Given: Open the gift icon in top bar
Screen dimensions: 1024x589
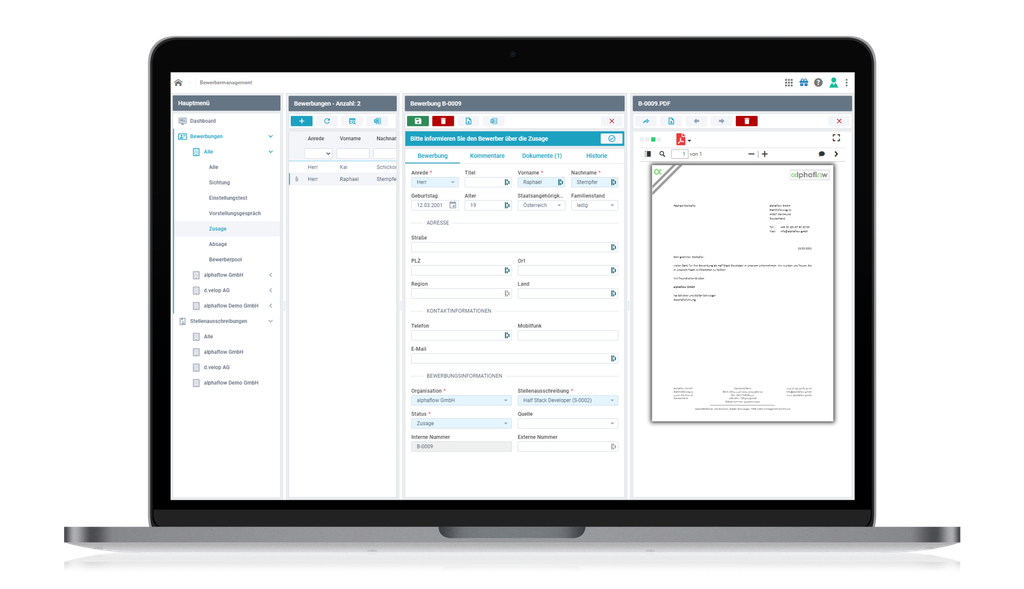Looking at the screenshot, I should tap(804, 83).
